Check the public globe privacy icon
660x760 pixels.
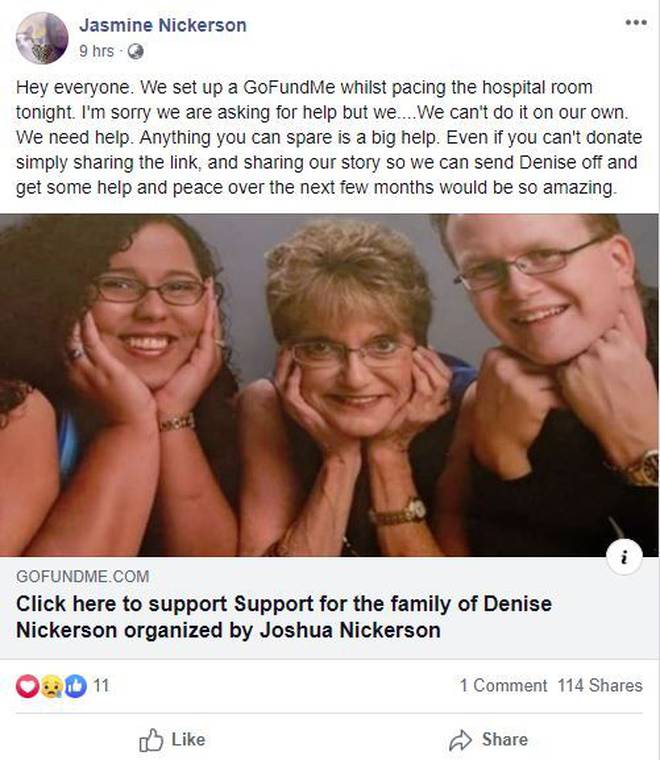pos(135,51)
